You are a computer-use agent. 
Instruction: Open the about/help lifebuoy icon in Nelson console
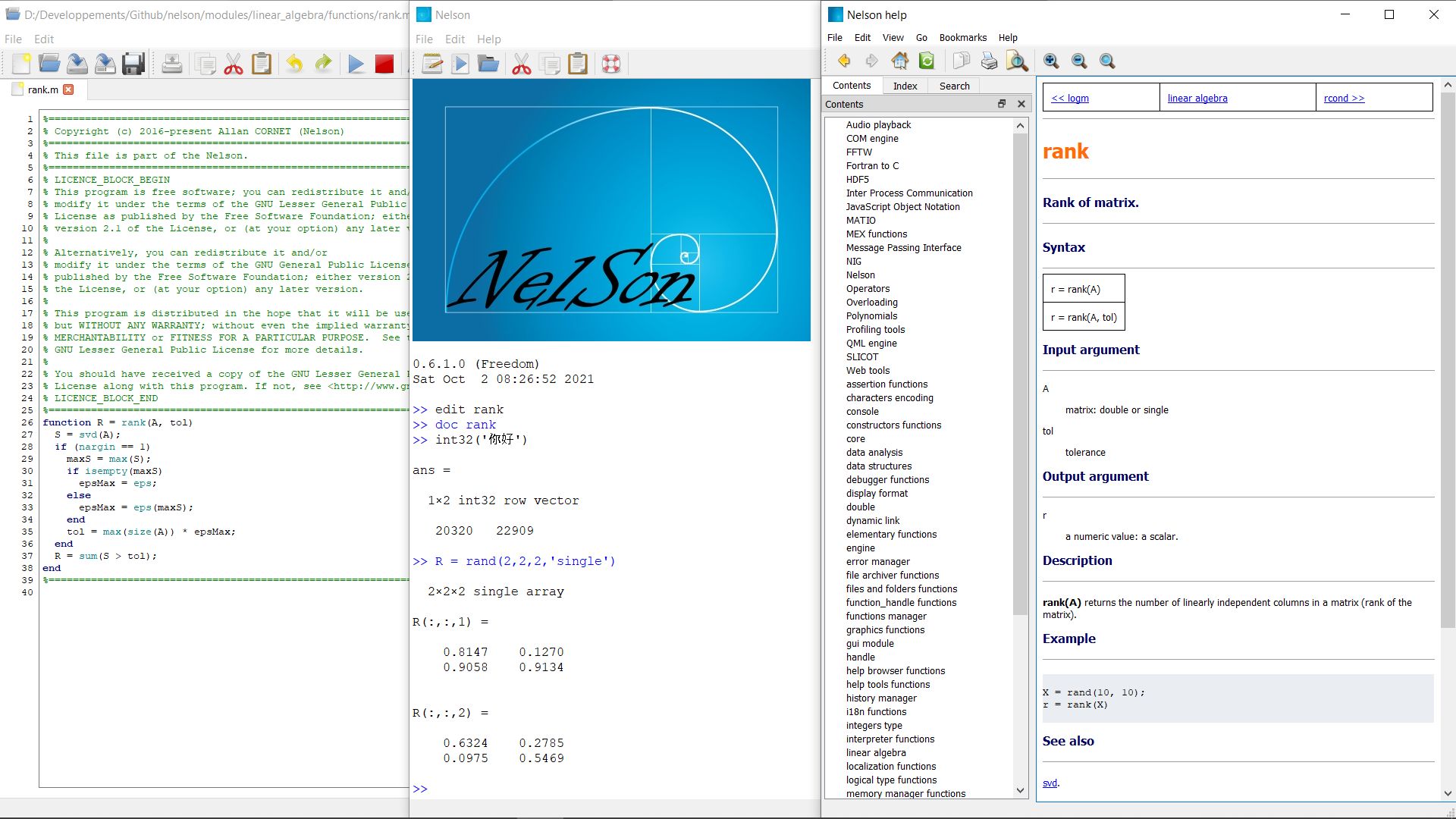point(611,64)
